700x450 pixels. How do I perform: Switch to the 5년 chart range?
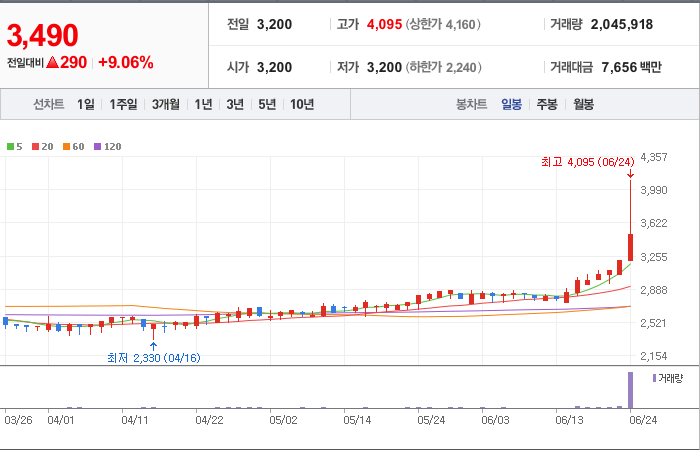(x=267, y=104)
